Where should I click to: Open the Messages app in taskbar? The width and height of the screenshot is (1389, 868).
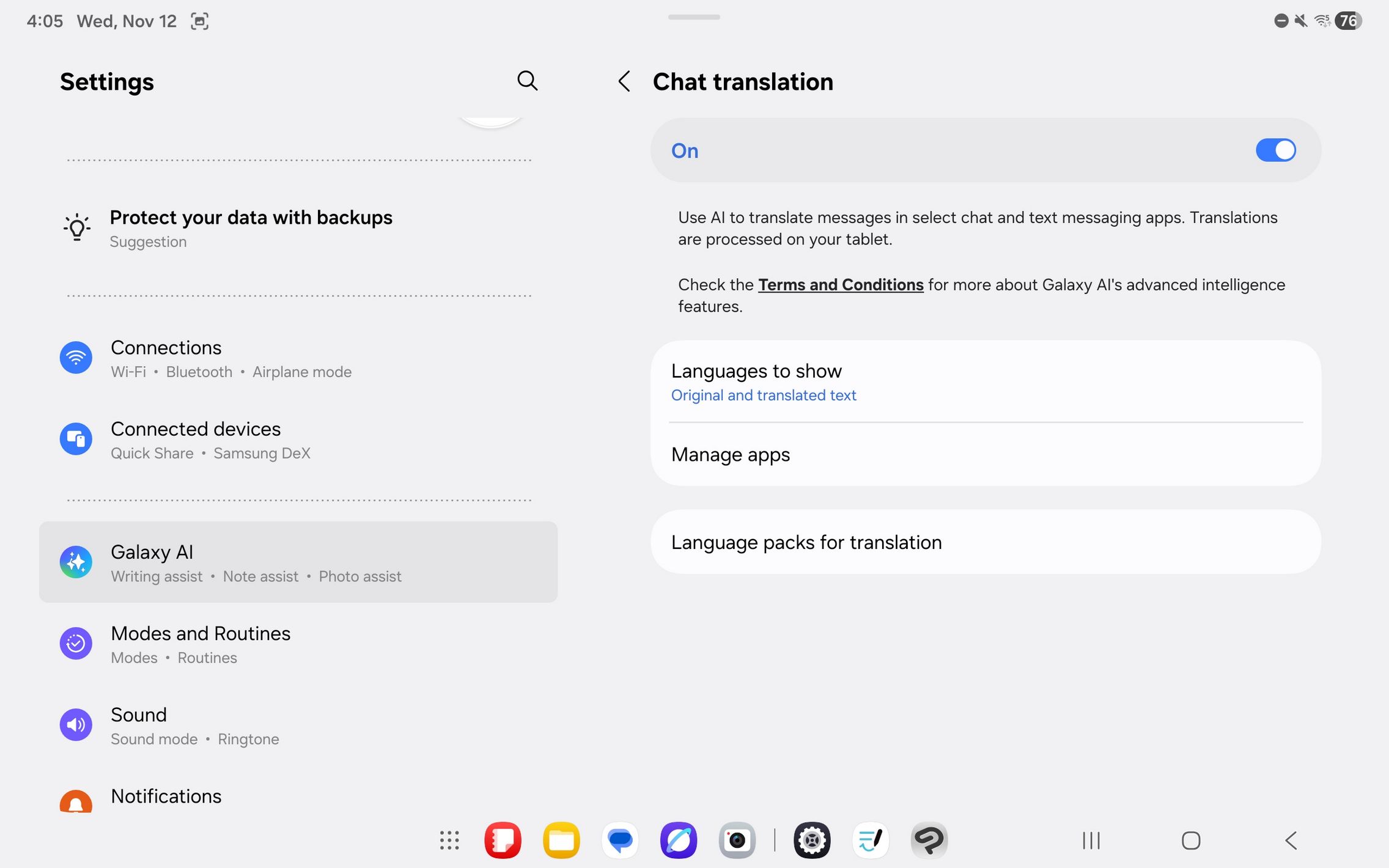620,840
